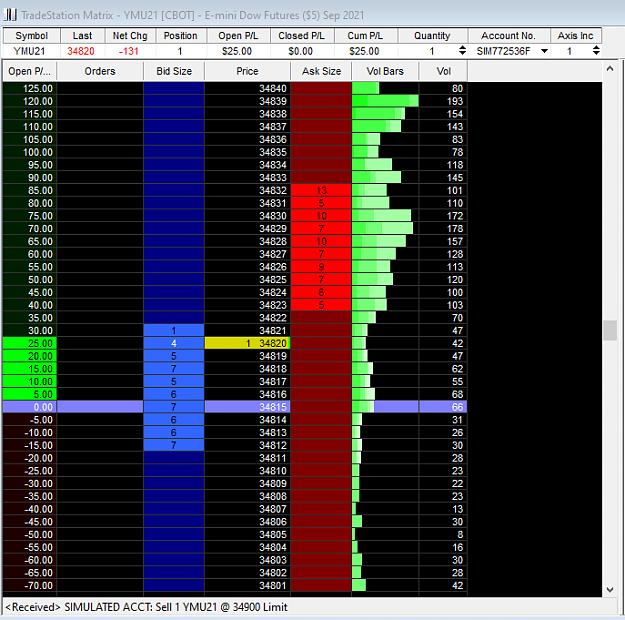
Task: Click the 25.00 green Open P/L cell
Action: tap(30, 343)
